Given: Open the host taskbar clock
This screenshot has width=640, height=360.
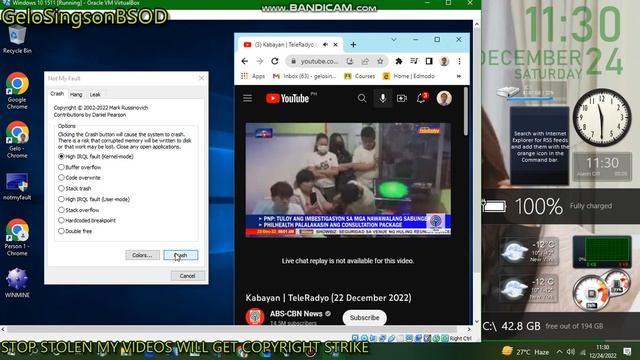Looking at the screenshot, I should [602, 351].
